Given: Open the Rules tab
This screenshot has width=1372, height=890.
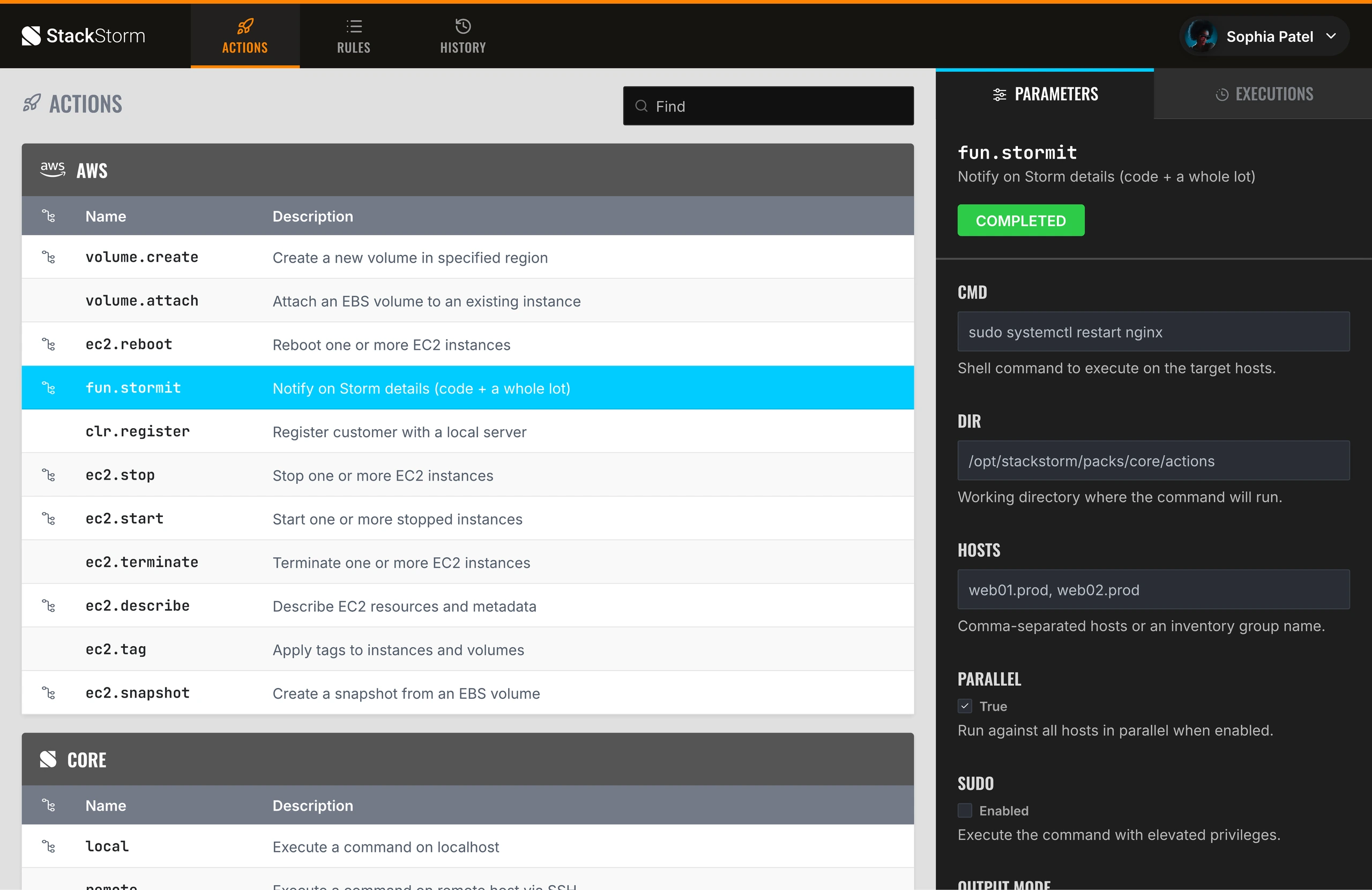Looking at the screenshot, I should point(354,36).
